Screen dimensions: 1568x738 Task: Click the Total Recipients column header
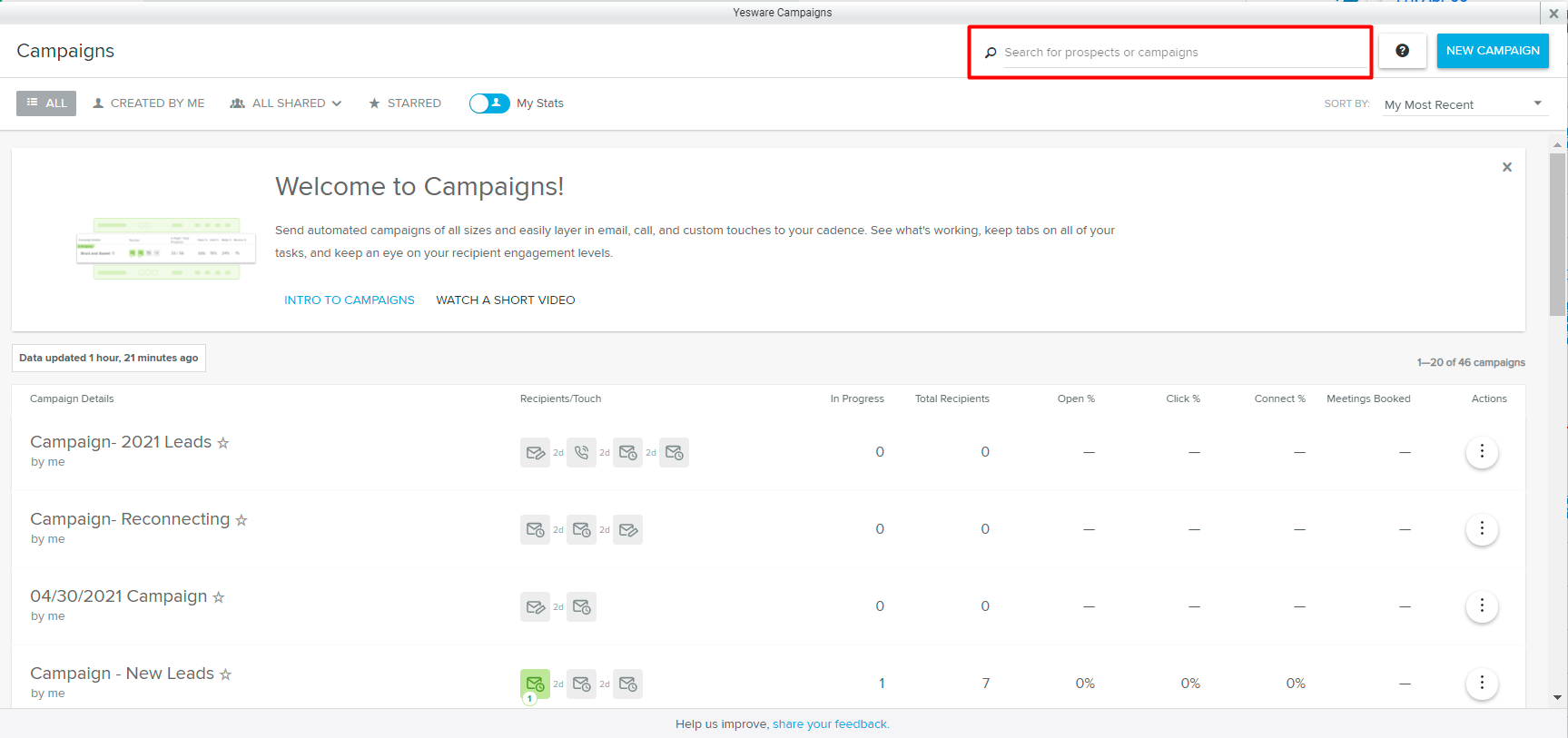point(952,399)
